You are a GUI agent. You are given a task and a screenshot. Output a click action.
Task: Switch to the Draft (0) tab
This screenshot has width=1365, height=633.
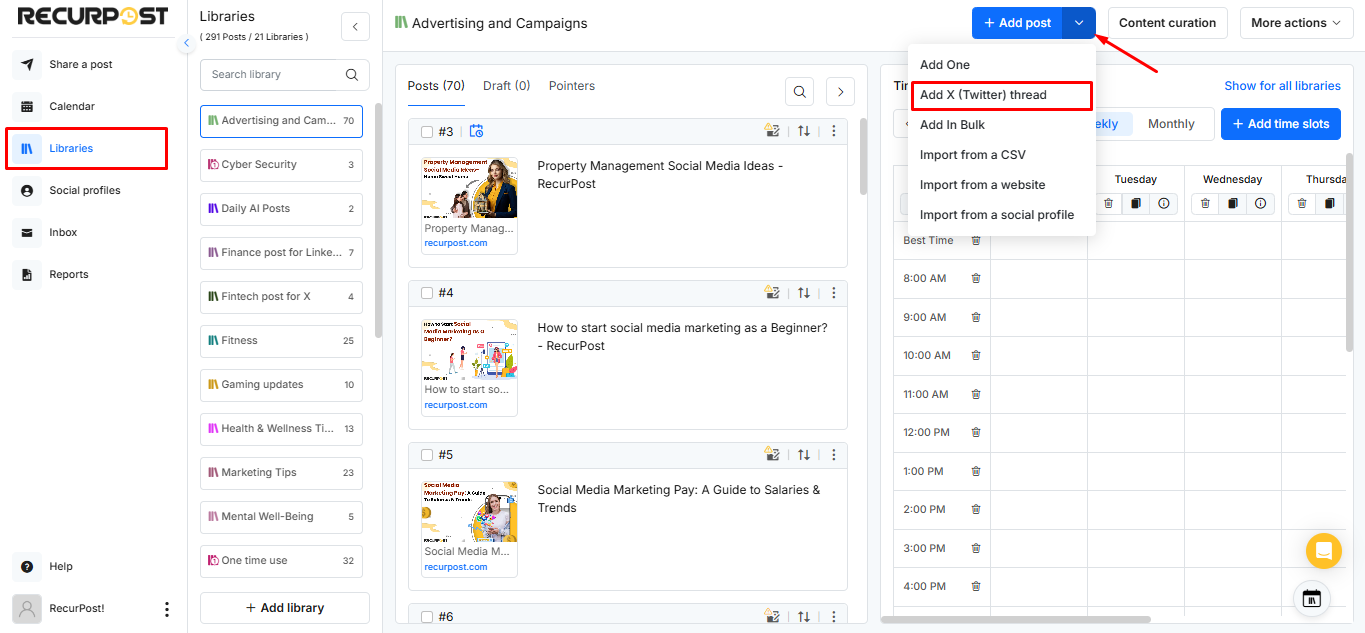click(x=507, y=86)
